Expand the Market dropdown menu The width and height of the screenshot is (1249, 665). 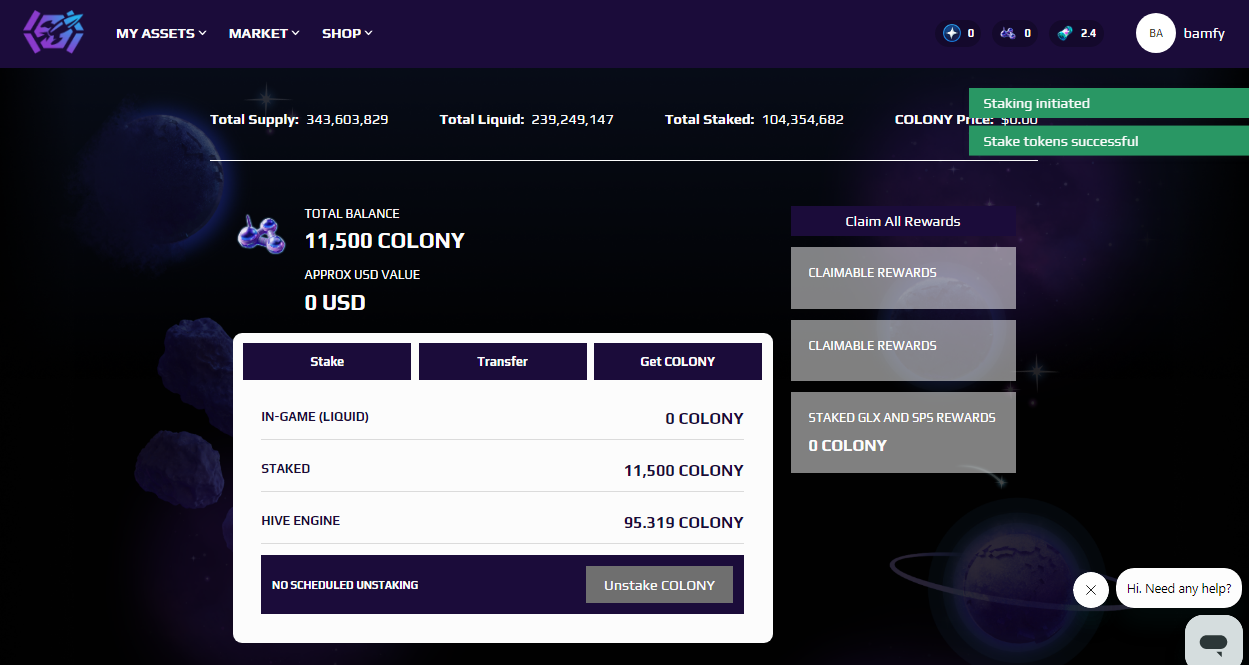pyautogui.click(x=264, y=33)
